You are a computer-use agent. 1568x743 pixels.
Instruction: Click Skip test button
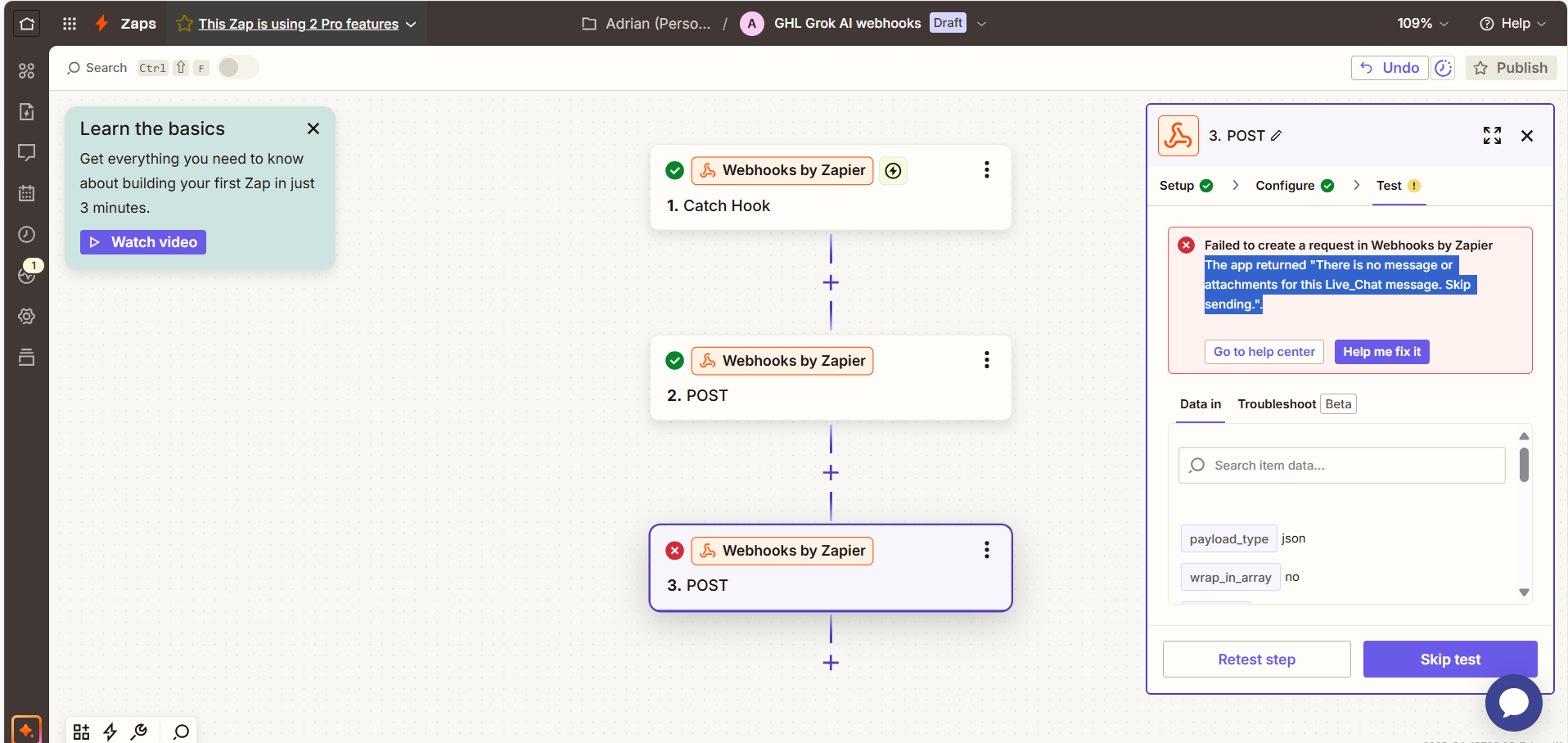(x=1450, y=660)
